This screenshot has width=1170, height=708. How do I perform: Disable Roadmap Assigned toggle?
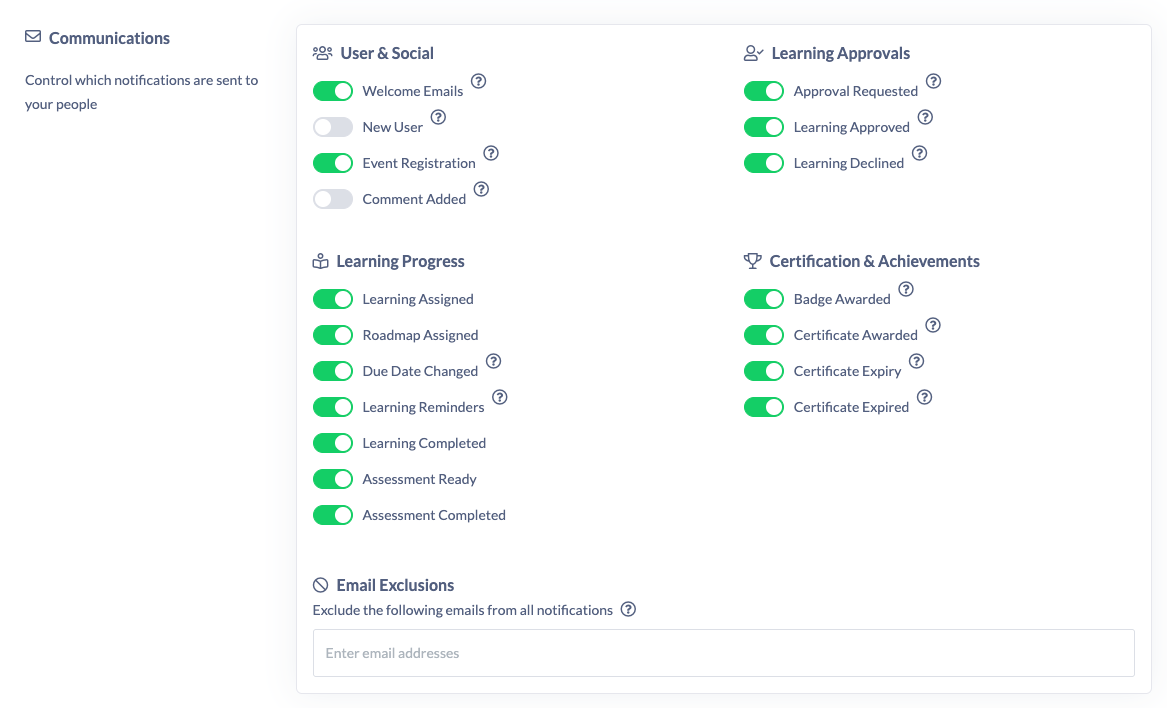tap(333, 335)
